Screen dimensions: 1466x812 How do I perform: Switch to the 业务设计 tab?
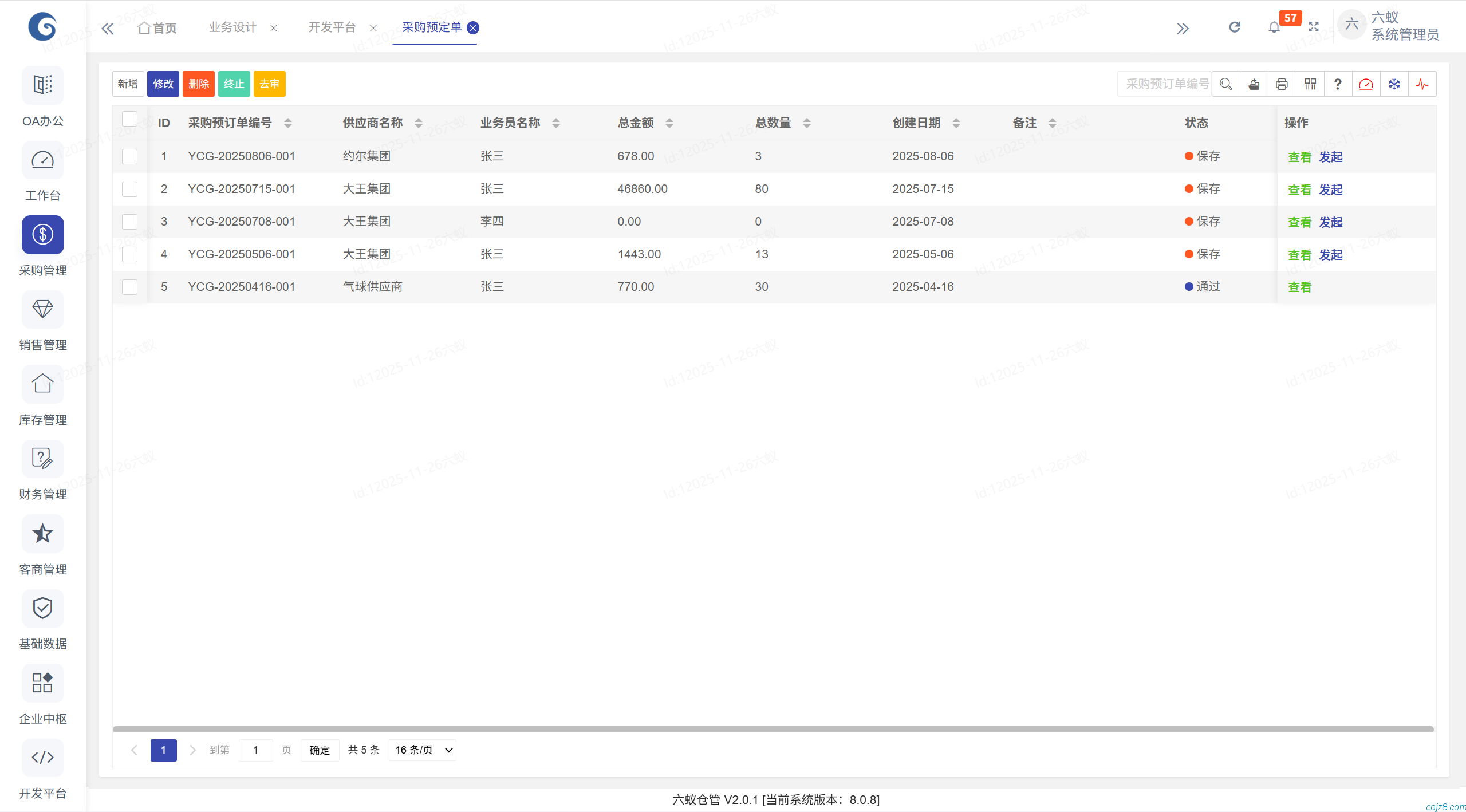(x=231, y=27)
